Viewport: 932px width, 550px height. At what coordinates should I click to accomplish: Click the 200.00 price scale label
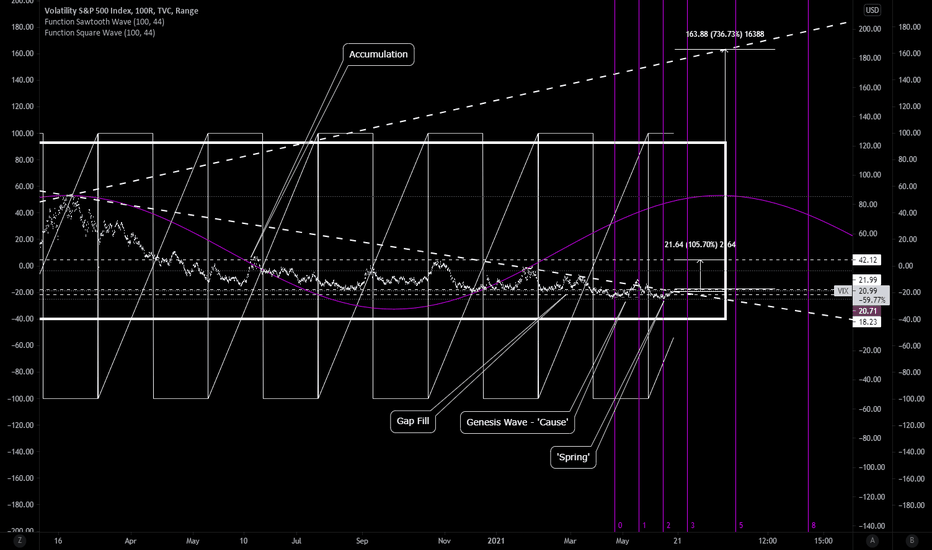(870, 29)
